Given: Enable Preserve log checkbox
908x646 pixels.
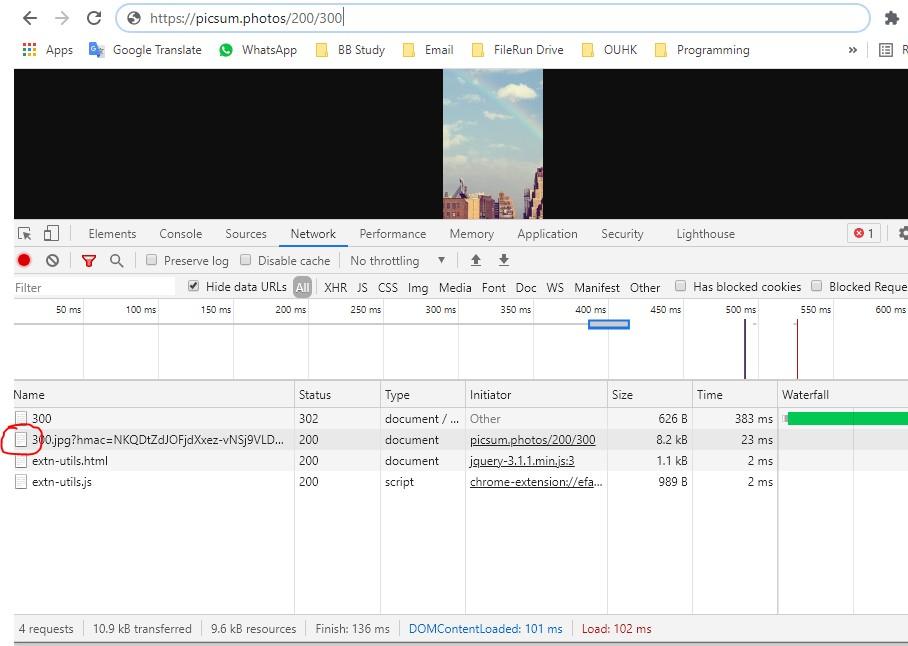Looking at the screenshot, I should click(x=152, y=260).
